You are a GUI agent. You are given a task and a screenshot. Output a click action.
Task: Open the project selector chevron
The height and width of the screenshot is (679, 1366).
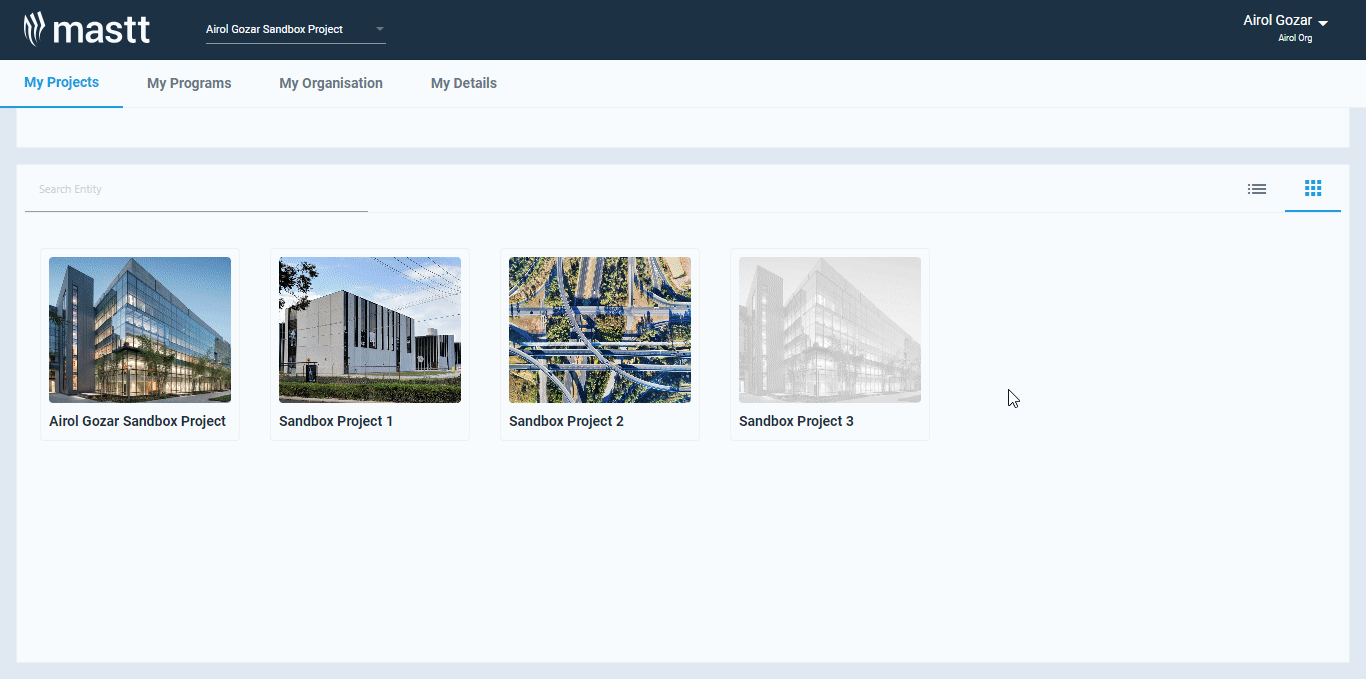[379, 29]
